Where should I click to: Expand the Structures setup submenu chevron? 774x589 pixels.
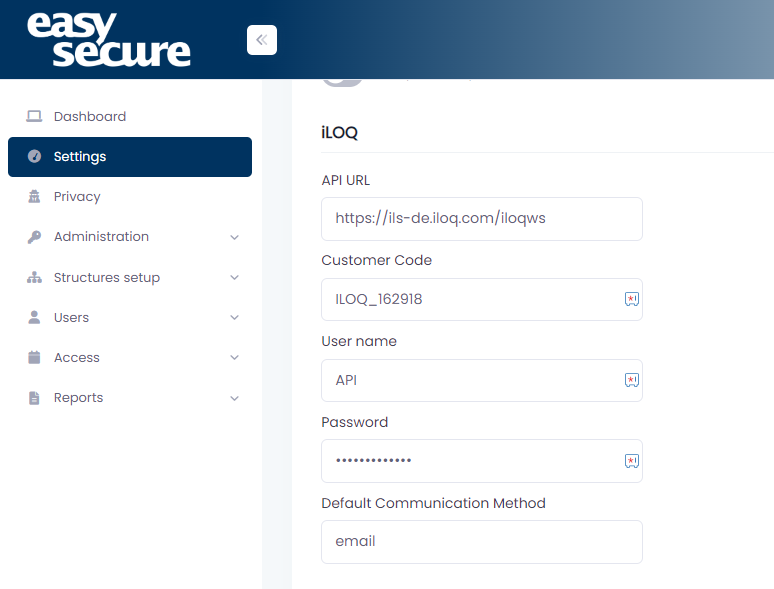pyautogui.click(x=234, y=277)
